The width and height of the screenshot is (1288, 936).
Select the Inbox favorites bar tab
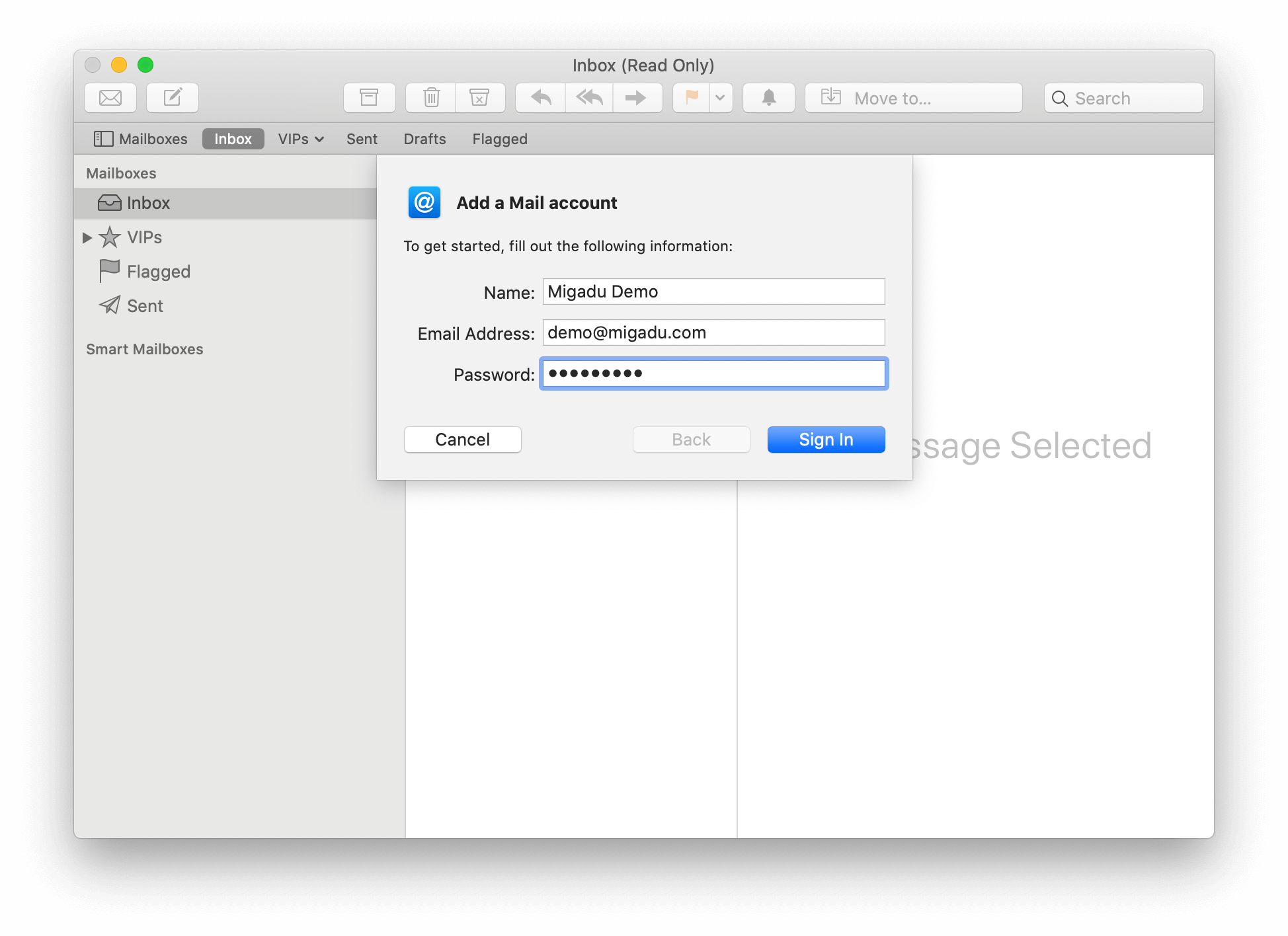click(x=233, y=139)
